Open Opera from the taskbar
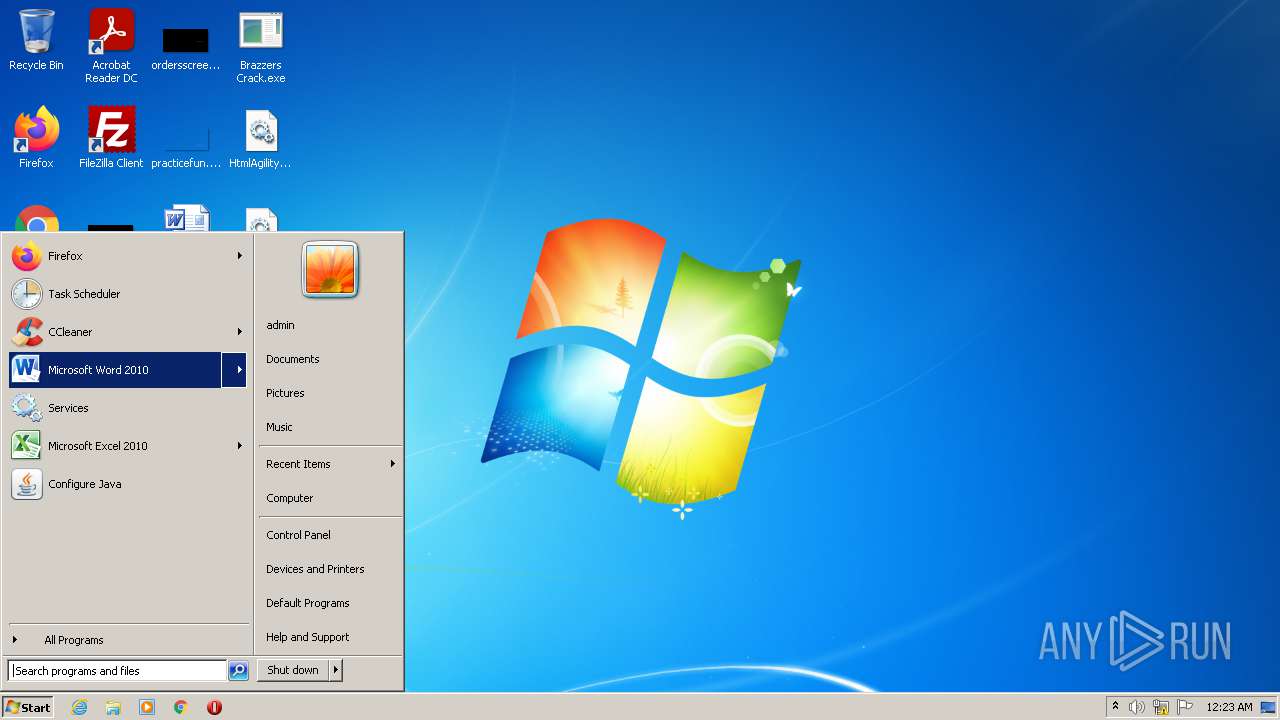The image size is (1280, 720). [214, 707]
